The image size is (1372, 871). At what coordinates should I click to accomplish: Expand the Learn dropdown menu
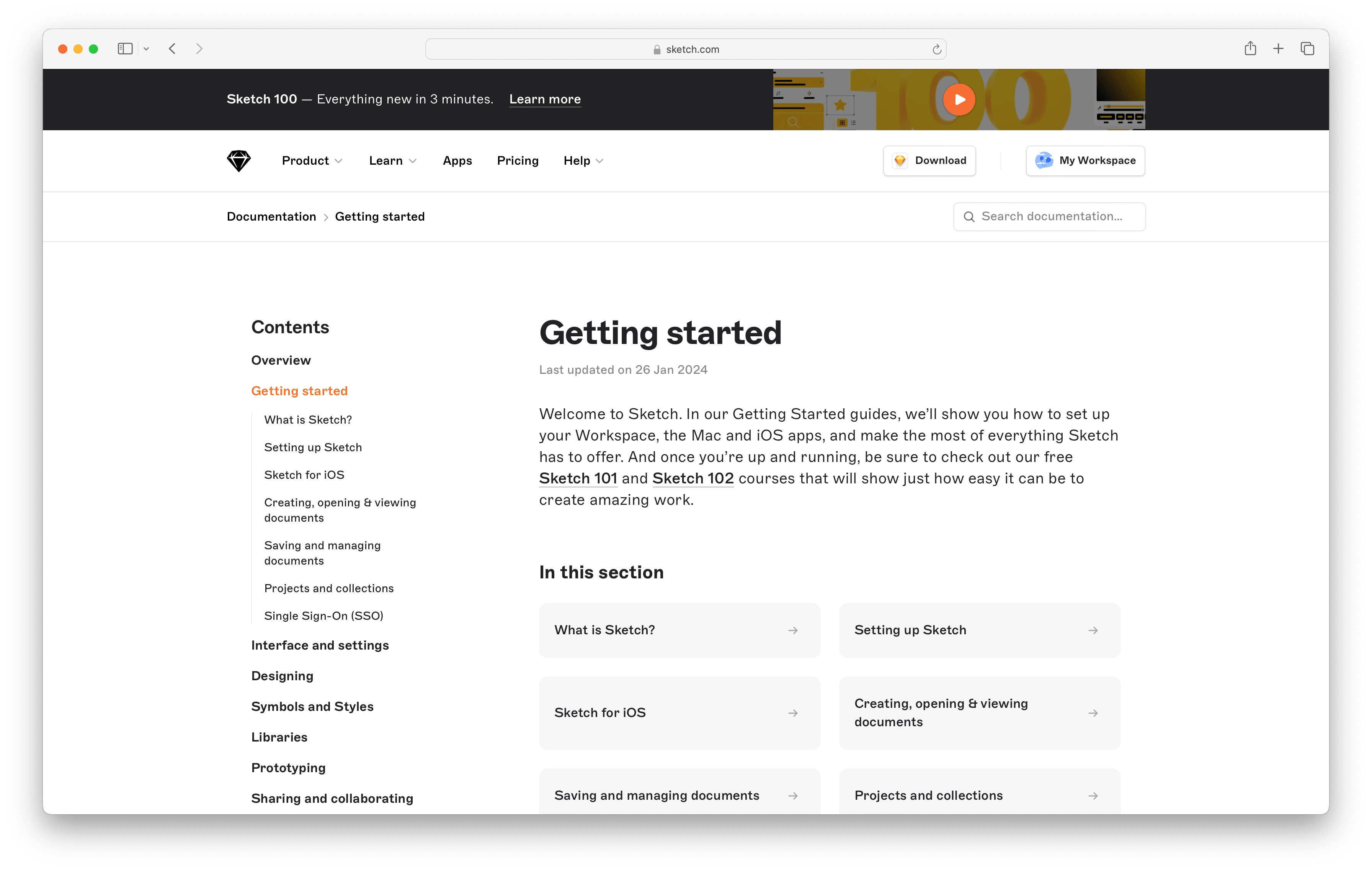coord(391,160)
